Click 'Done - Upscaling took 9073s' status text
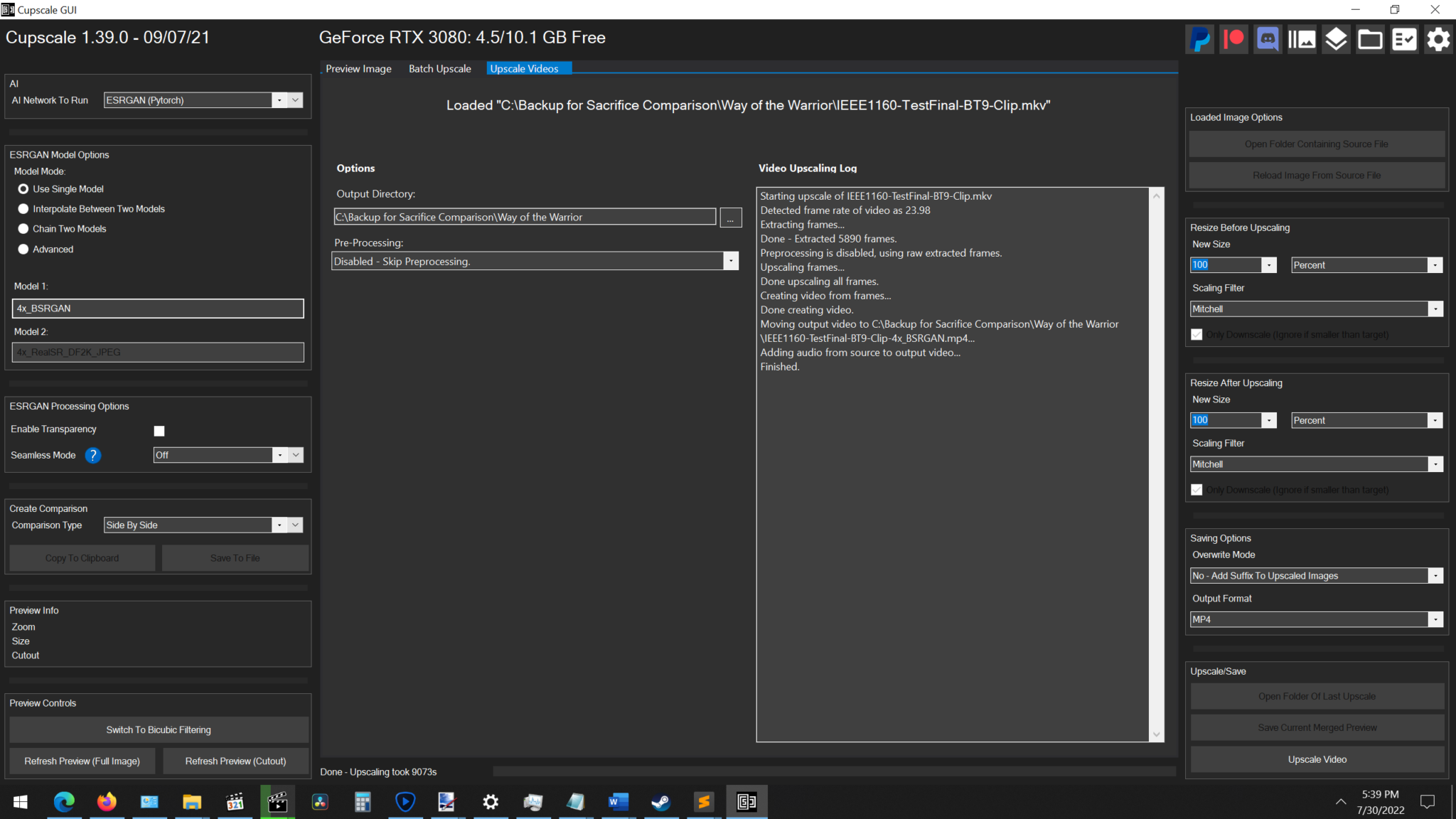Image resolution: width=1456 pixels, height=819 pixels. tap(378, 772)
